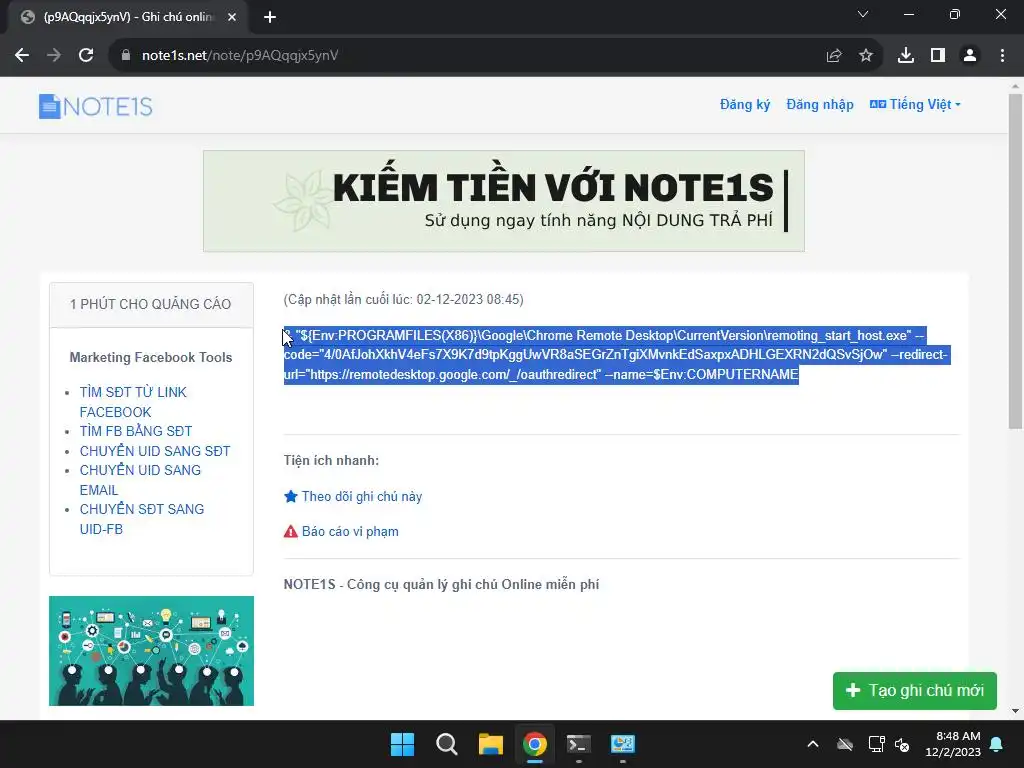This screenshot has height=768, width=1024.
Task: Share this page via share icon
Action: pyautogui.click(x=834, y=56)
